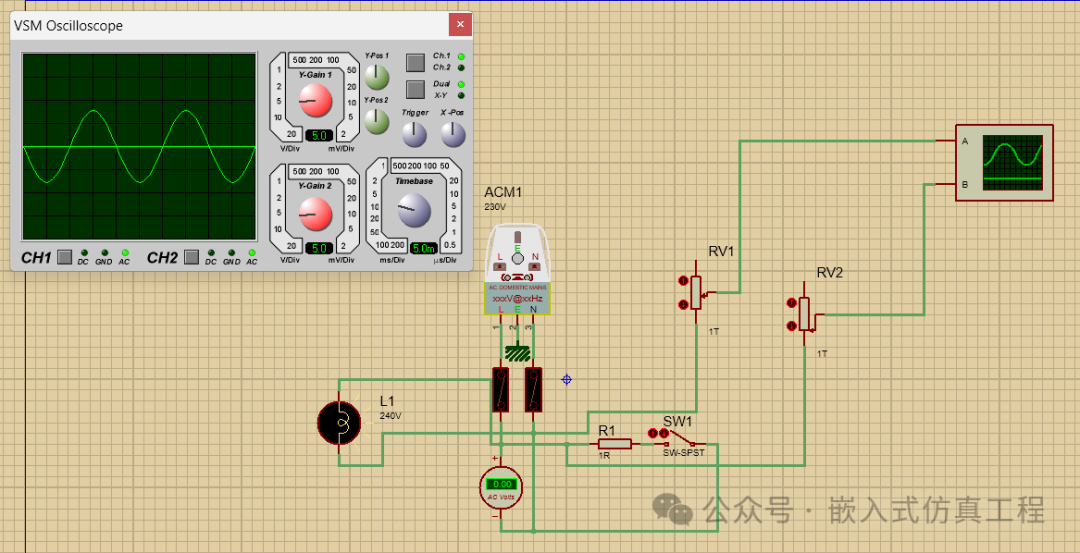Close the VSM Oscilloscope window
The image size is (1080, 553).
(x=459, y=24)
